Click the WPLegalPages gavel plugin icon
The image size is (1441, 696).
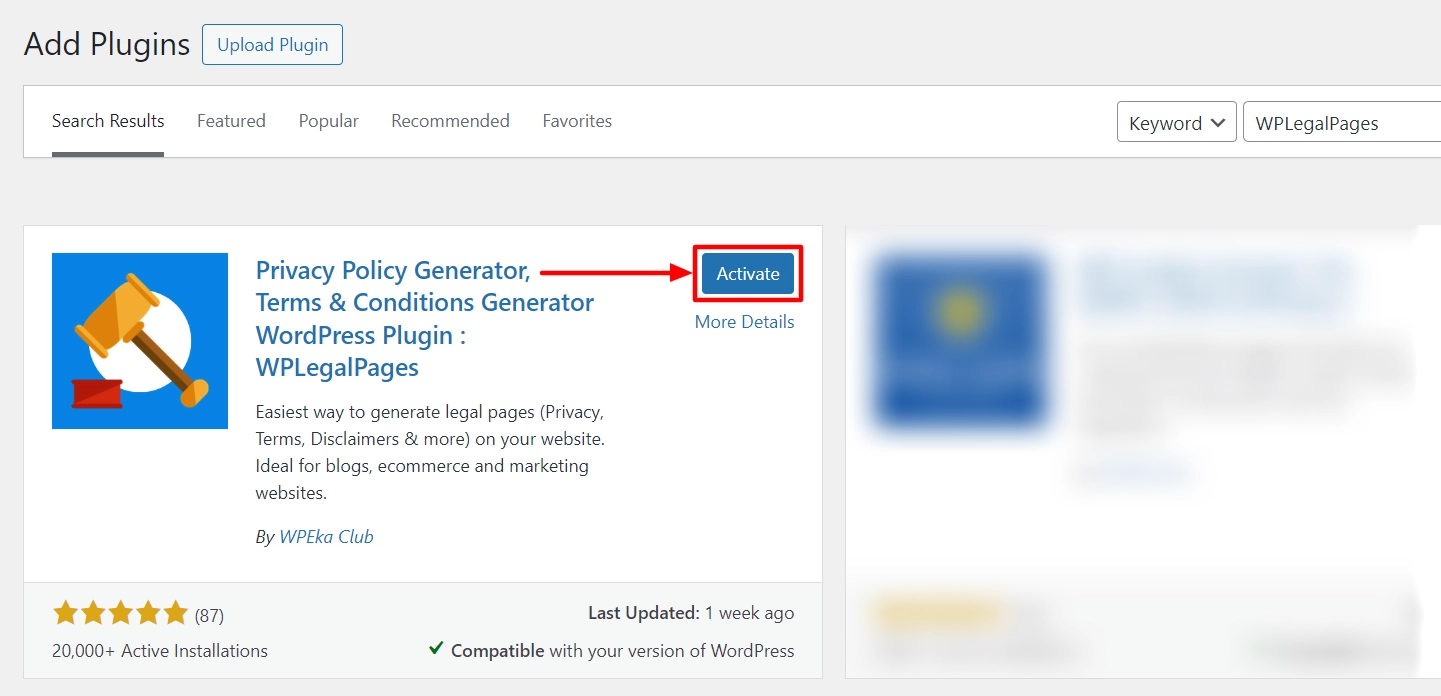[139, 340]
